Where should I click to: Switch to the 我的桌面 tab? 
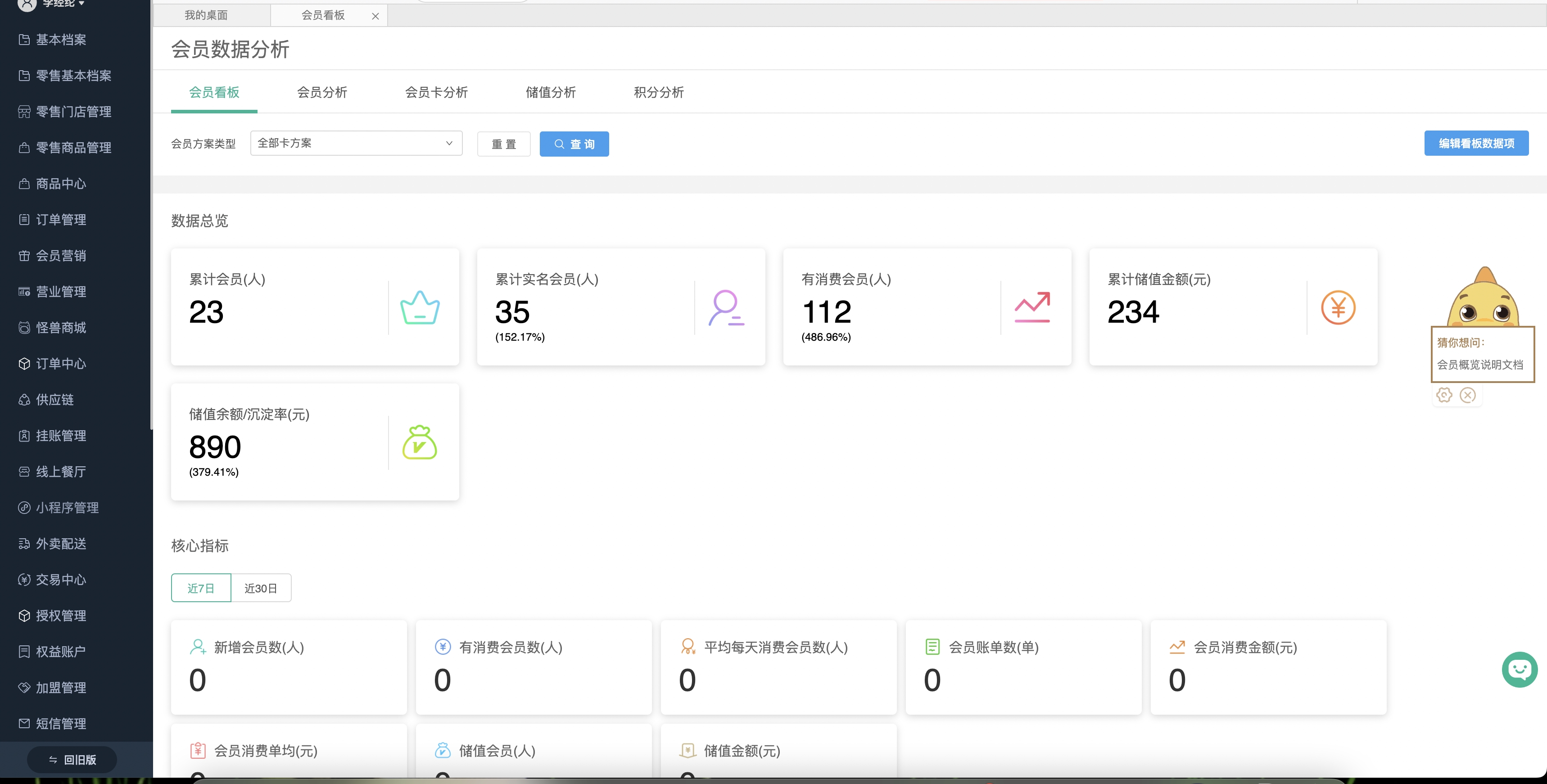click(206, 16)
